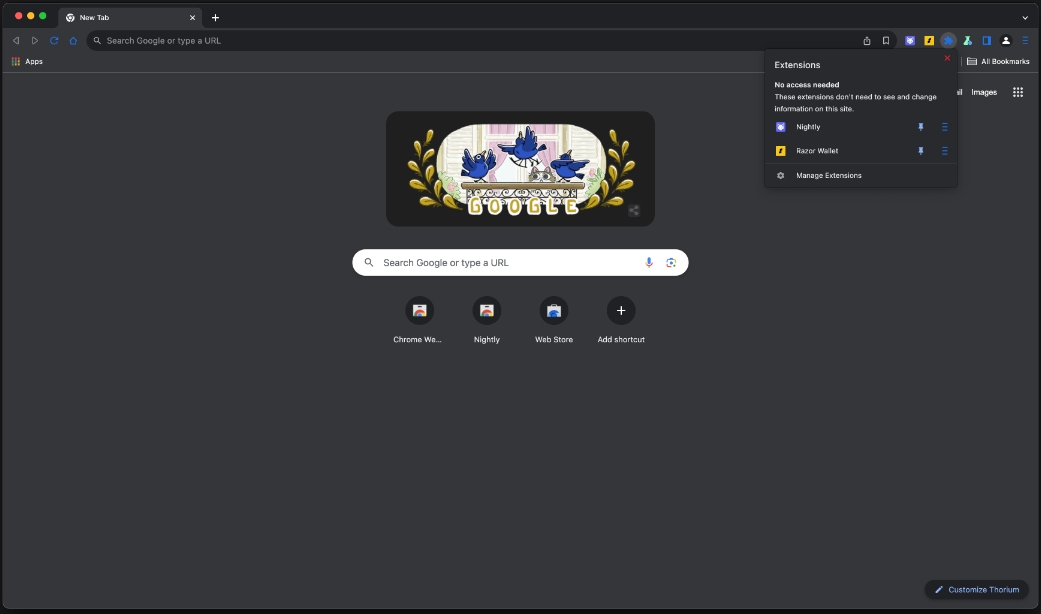Screen dimensions: 1041x614
Task: Open the main browser menu at toolbar end
Action: click(x=1025, y=40)
